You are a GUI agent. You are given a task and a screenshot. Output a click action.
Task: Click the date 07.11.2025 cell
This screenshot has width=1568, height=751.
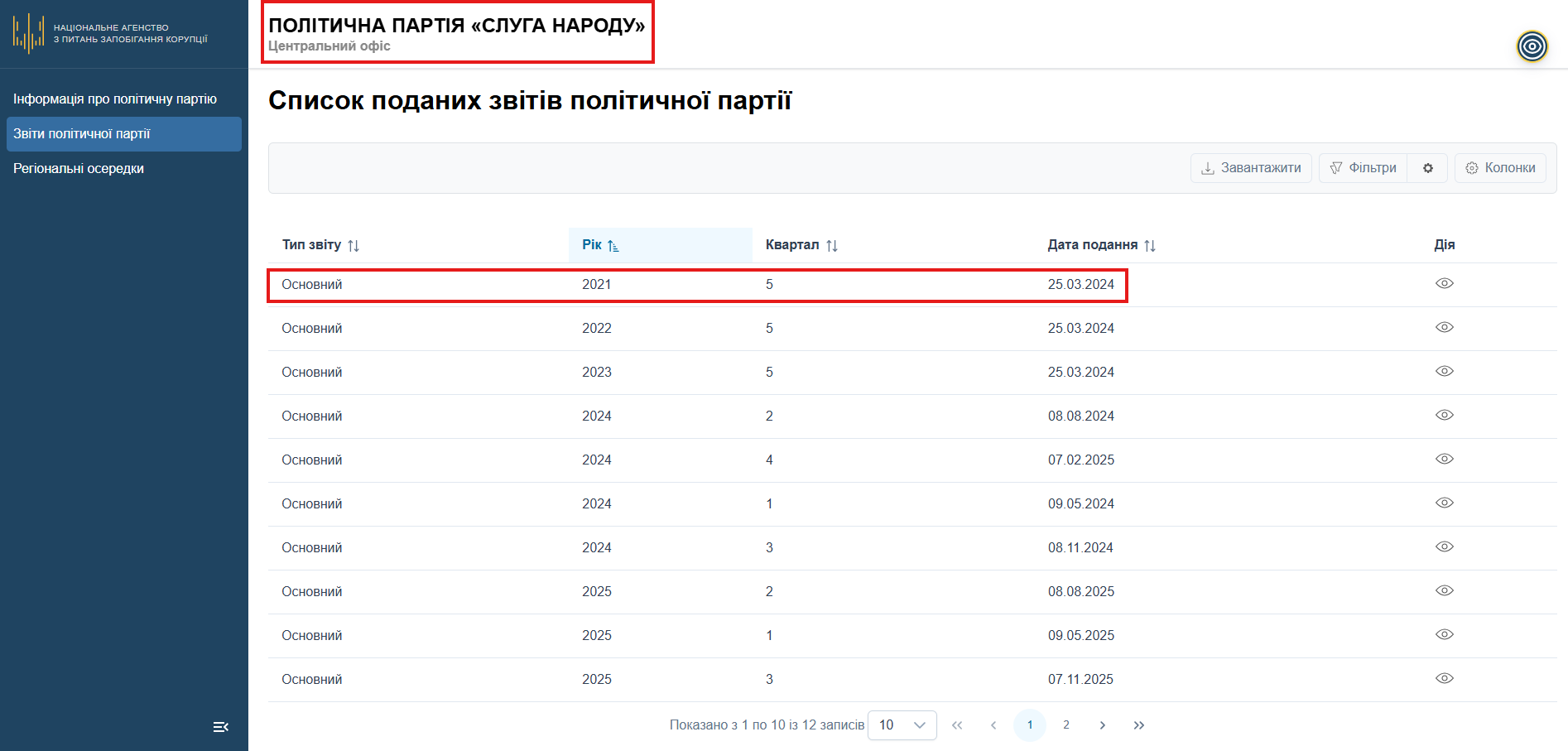1080,680
